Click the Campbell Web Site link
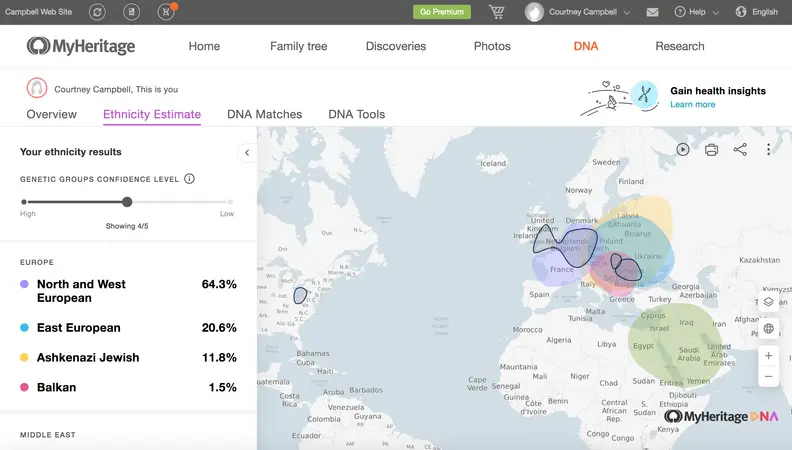 click(38, 12)
